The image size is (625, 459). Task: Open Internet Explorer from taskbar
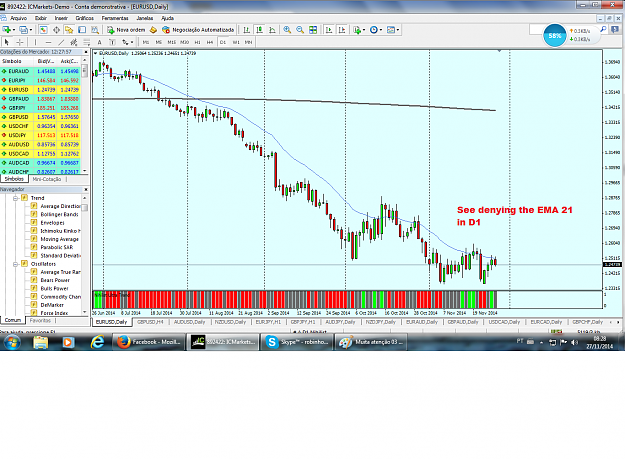pyautogui.click(x=97, y=342)
